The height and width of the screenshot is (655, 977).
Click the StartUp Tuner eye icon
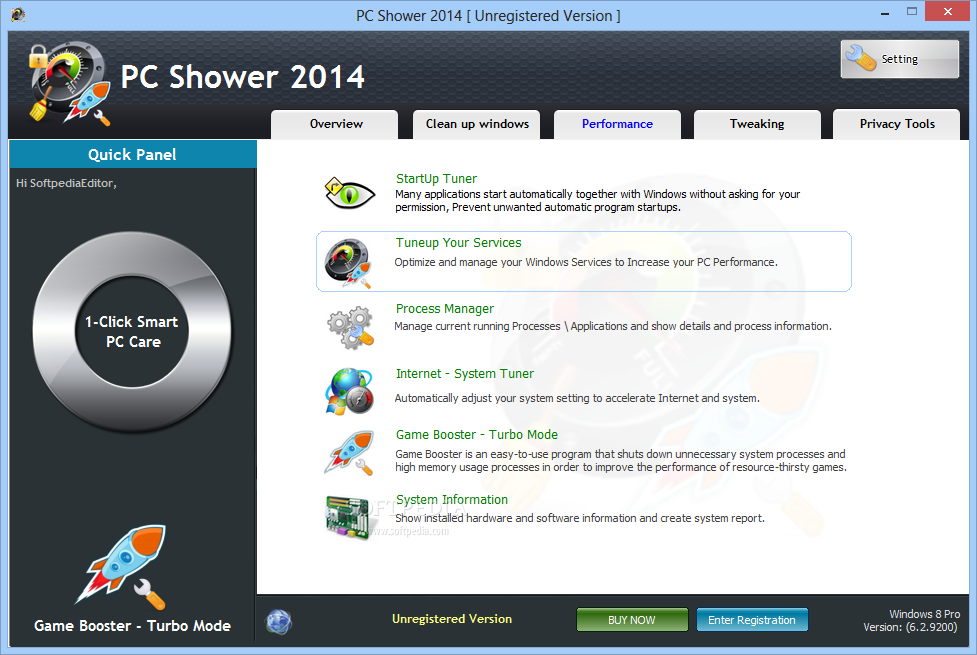[350, 193]
